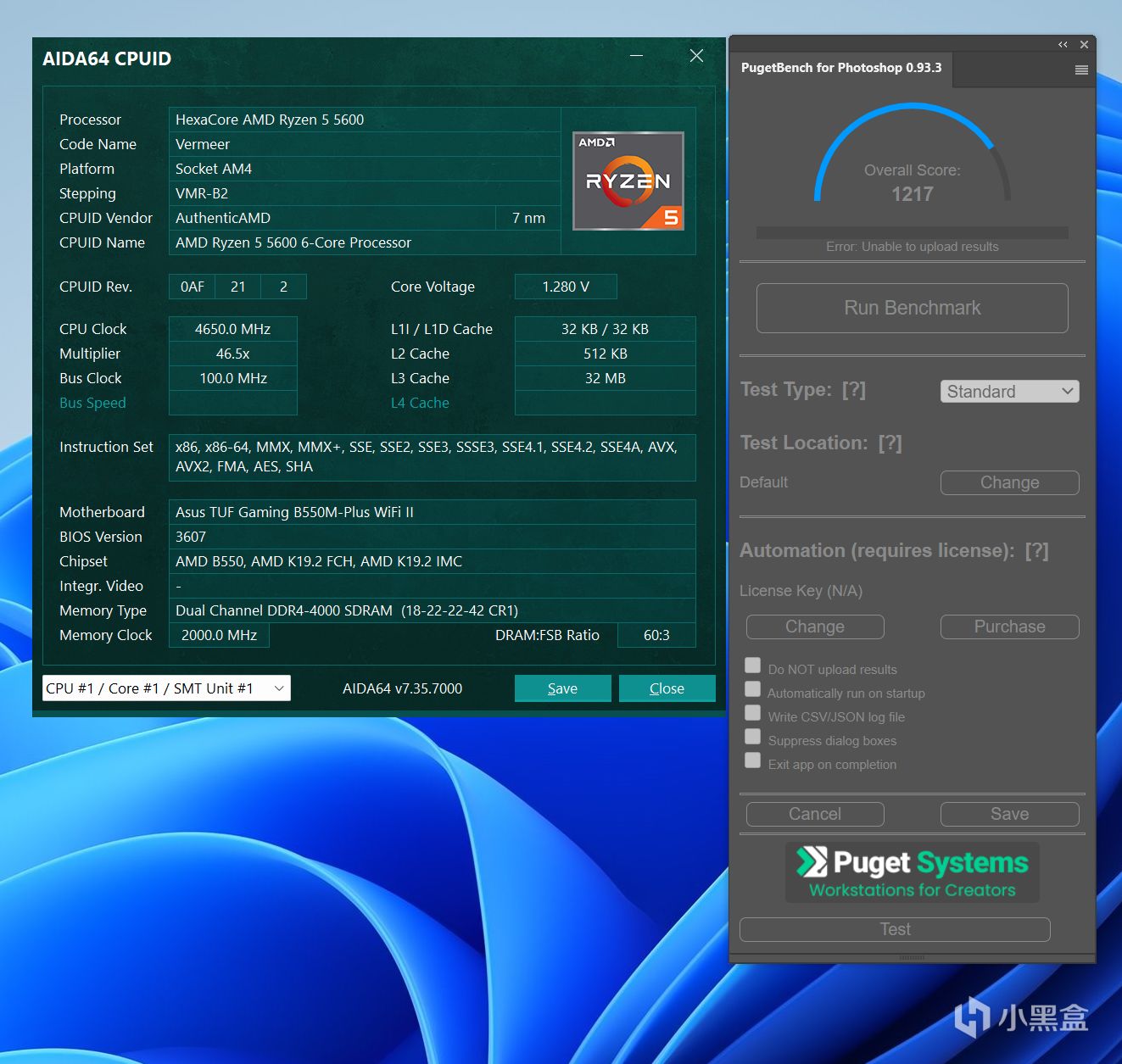The height and width of the screenshot is (1064, 1122).
Task: Save the AIDA64 CPUID report
Action: coord(562,688)
